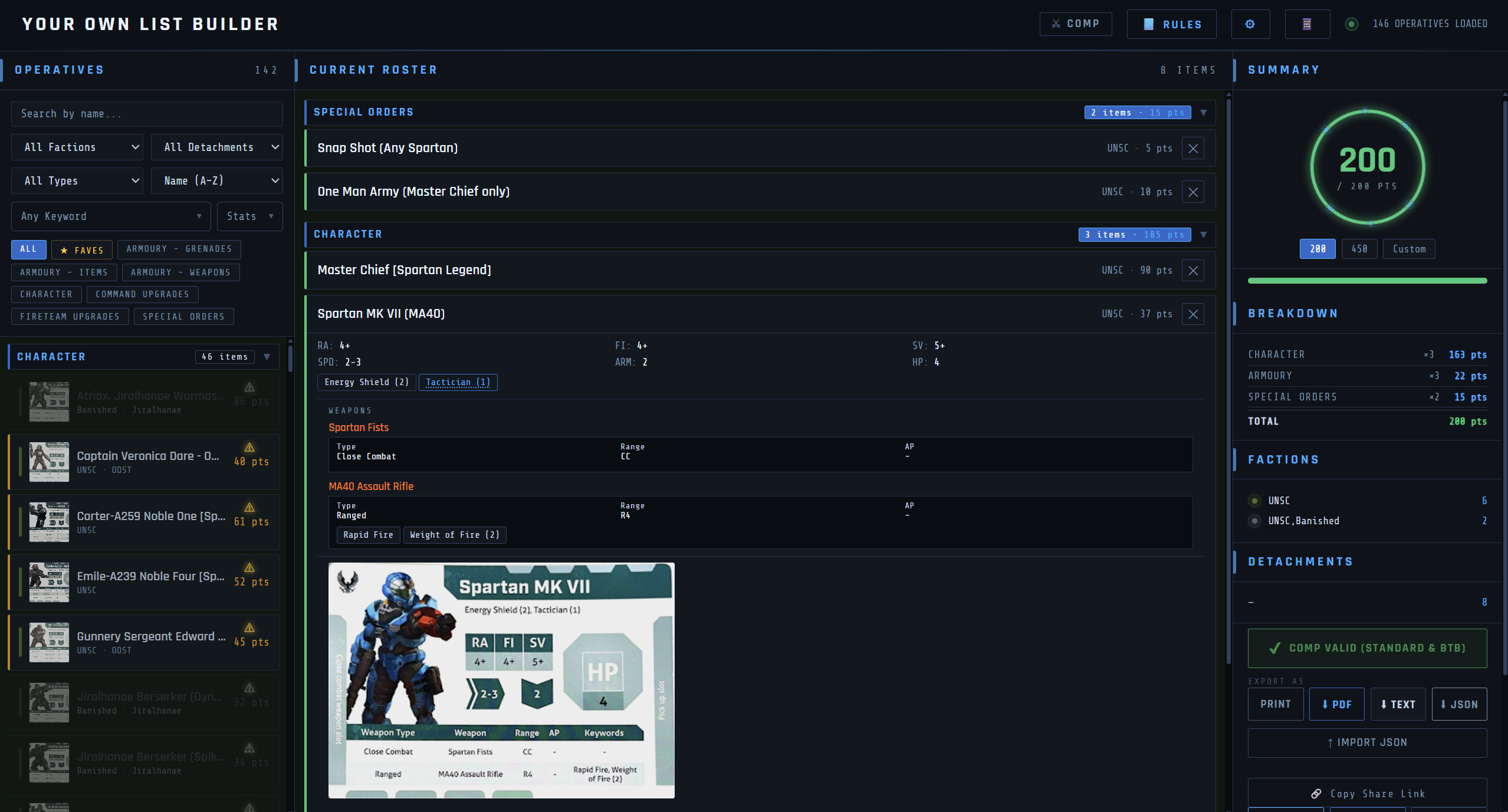
Task: Filter by Fireteam Upgrades category chip
Action: [x=70, y=317]
